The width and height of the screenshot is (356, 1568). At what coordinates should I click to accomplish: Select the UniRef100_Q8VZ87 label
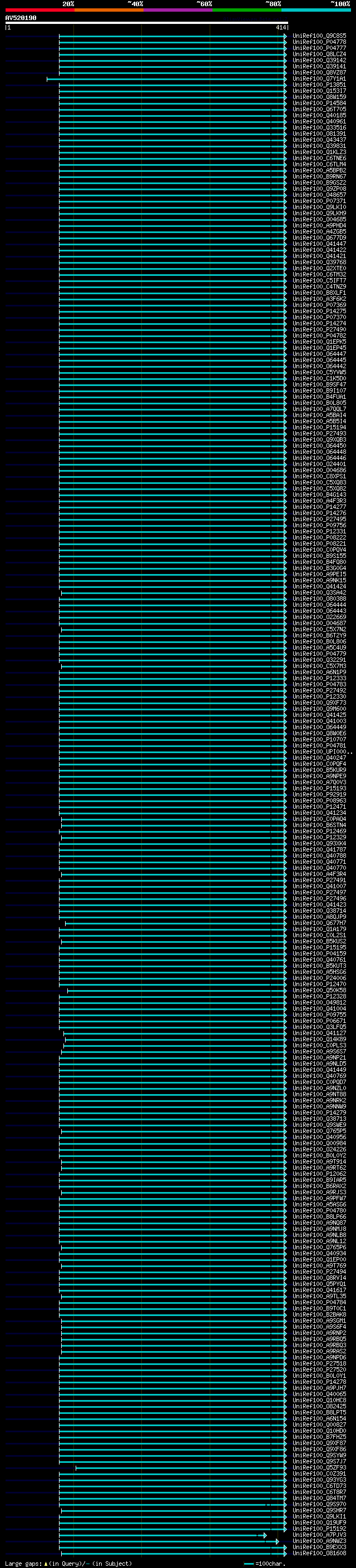(x=319, y=72)
